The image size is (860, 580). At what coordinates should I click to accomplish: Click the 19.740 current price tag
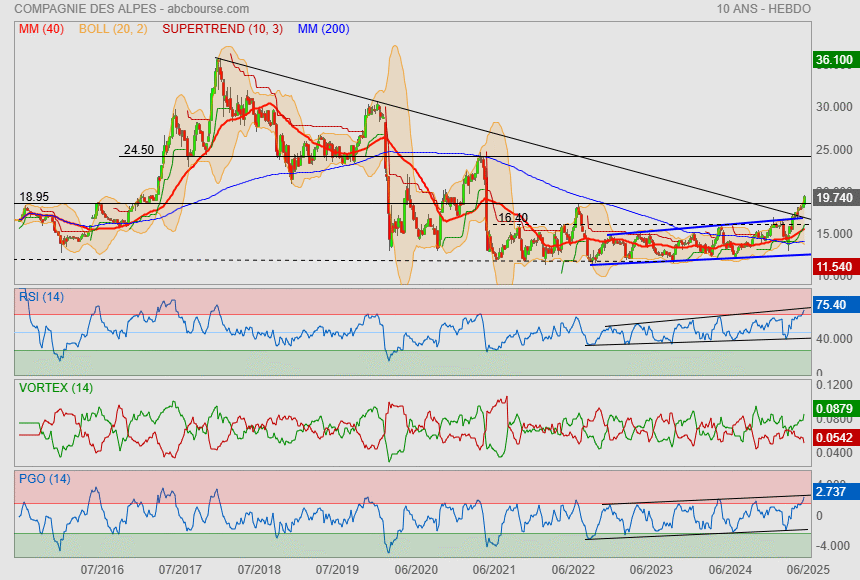pos(834,198)
